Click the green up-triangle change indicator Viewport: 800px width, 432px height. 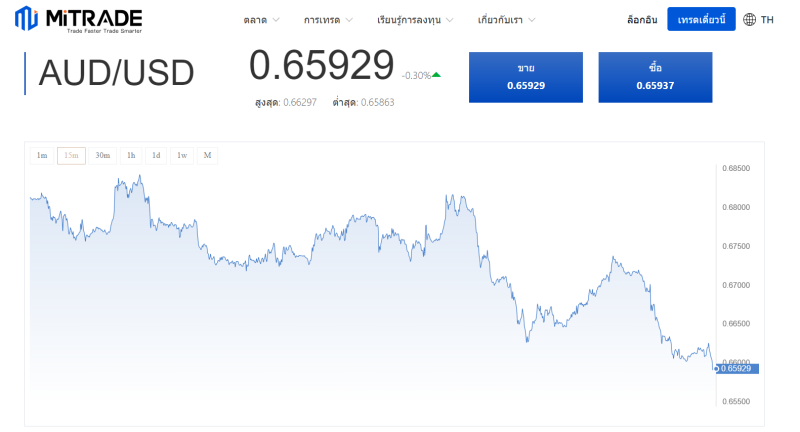point(436,75)
